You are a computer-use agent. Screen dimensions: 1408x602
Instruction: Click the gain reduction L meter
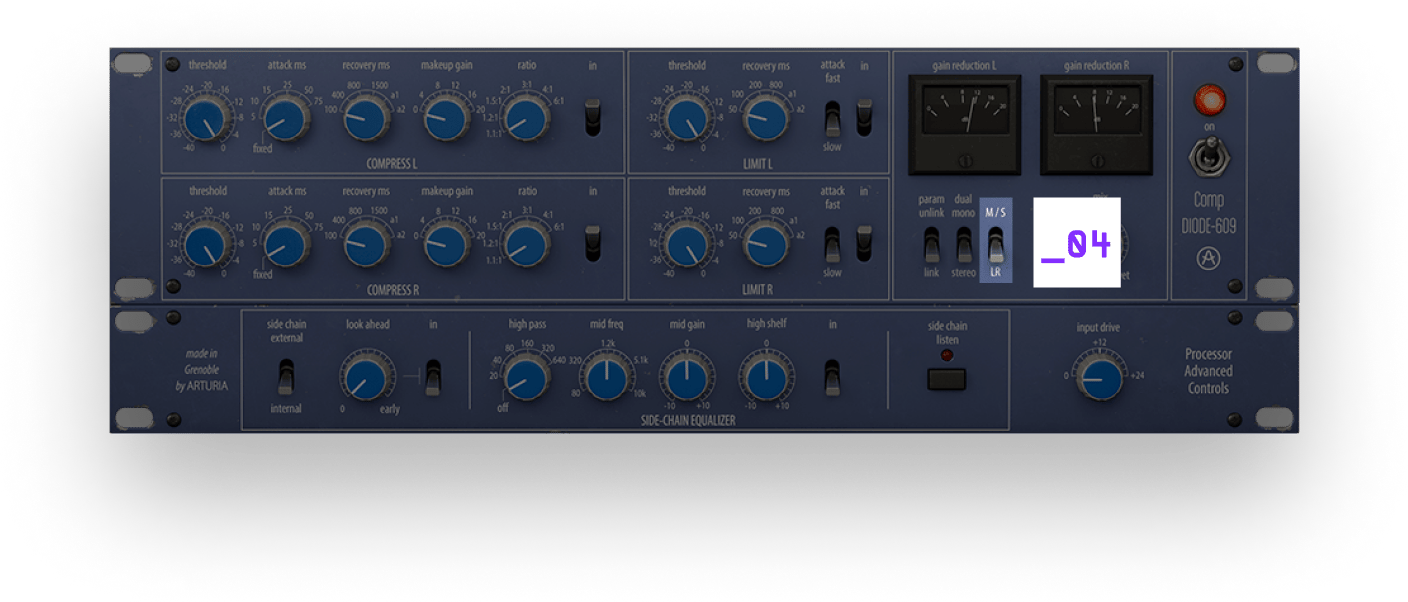pos(965,125)
